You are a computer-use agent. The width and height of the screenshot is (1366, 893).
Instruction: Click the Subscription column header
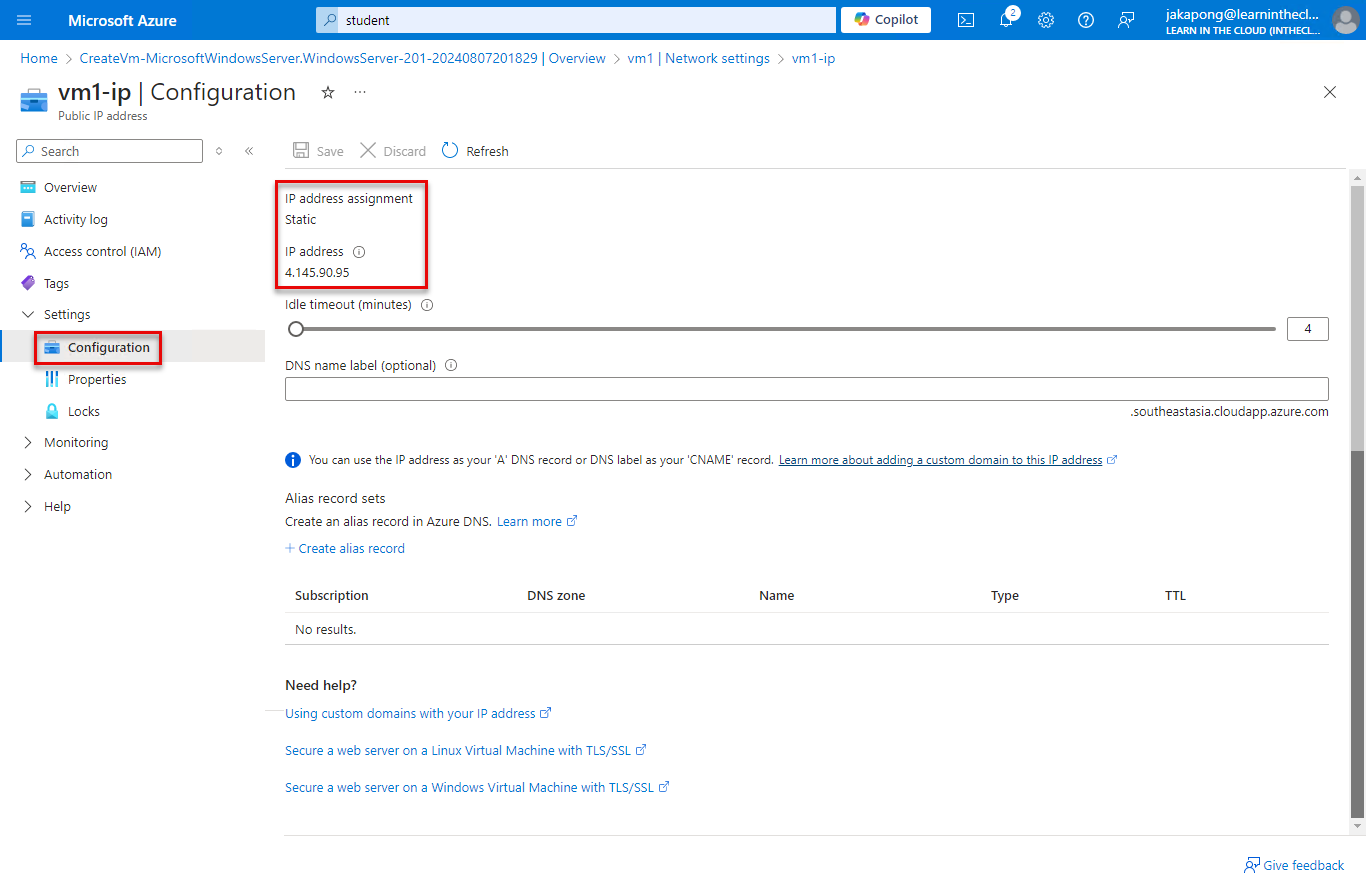coord(332,596)
